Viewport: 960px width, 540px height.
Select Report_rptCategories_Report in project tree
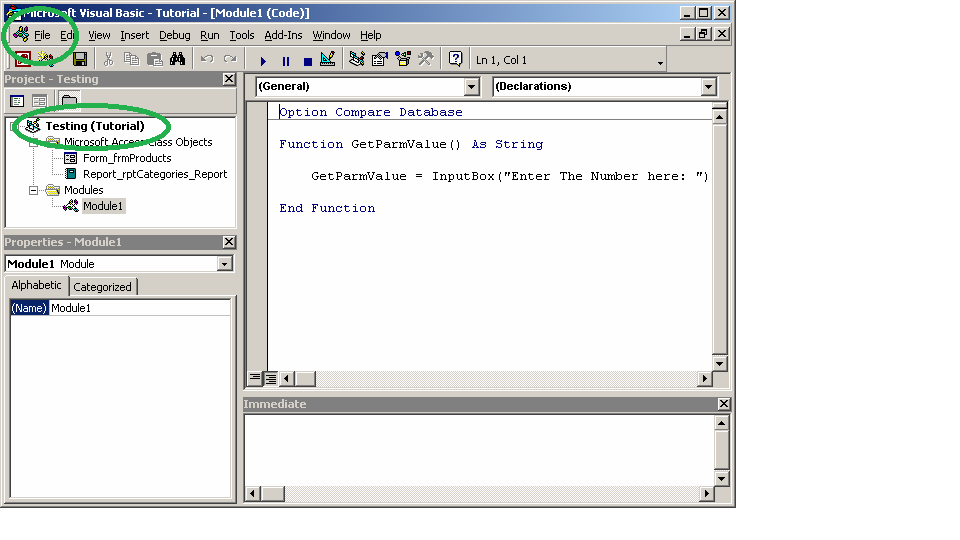[155, 174]
